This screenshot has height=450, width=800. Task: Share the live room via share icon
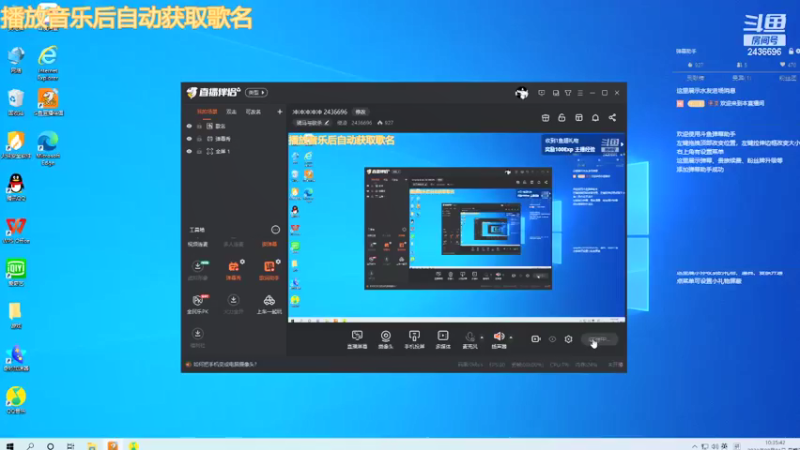[612, 118]
